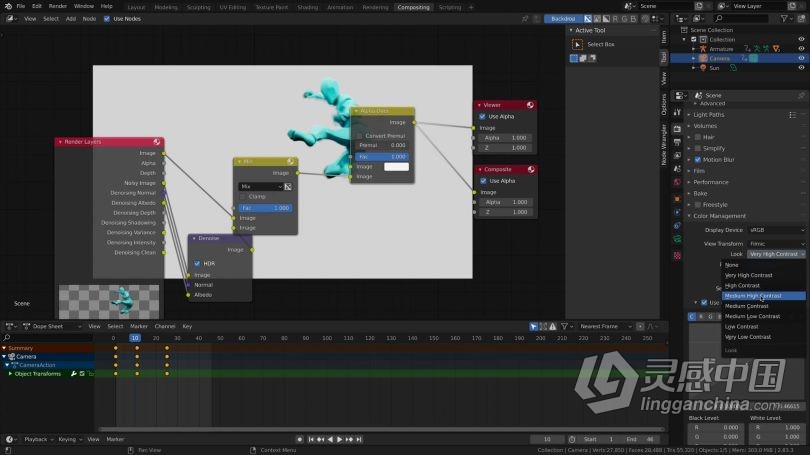
Task: Open the Render properties tab icon
Action: click(x=677, y=129)
